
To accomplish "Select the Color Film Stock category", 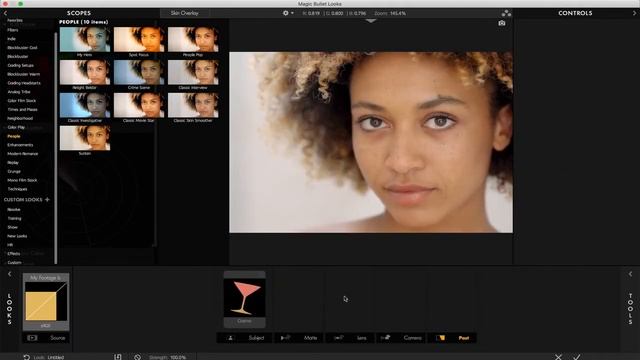I will (x=22, y=100).
